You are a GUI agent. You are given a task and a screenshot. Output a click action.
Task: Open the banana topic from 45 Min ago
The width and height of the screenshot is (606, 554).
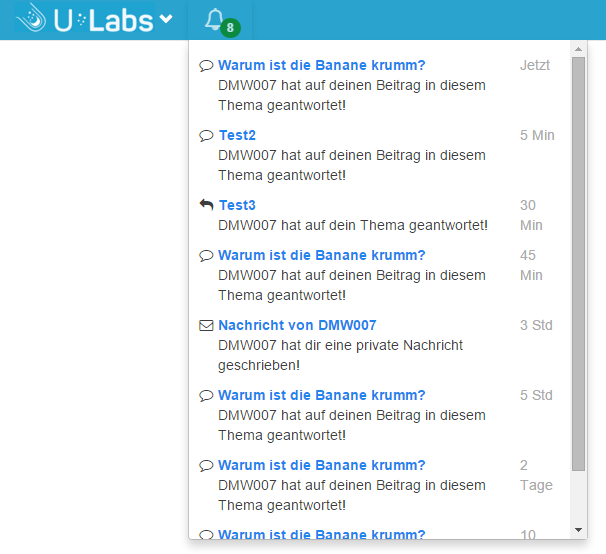[322, 255]
